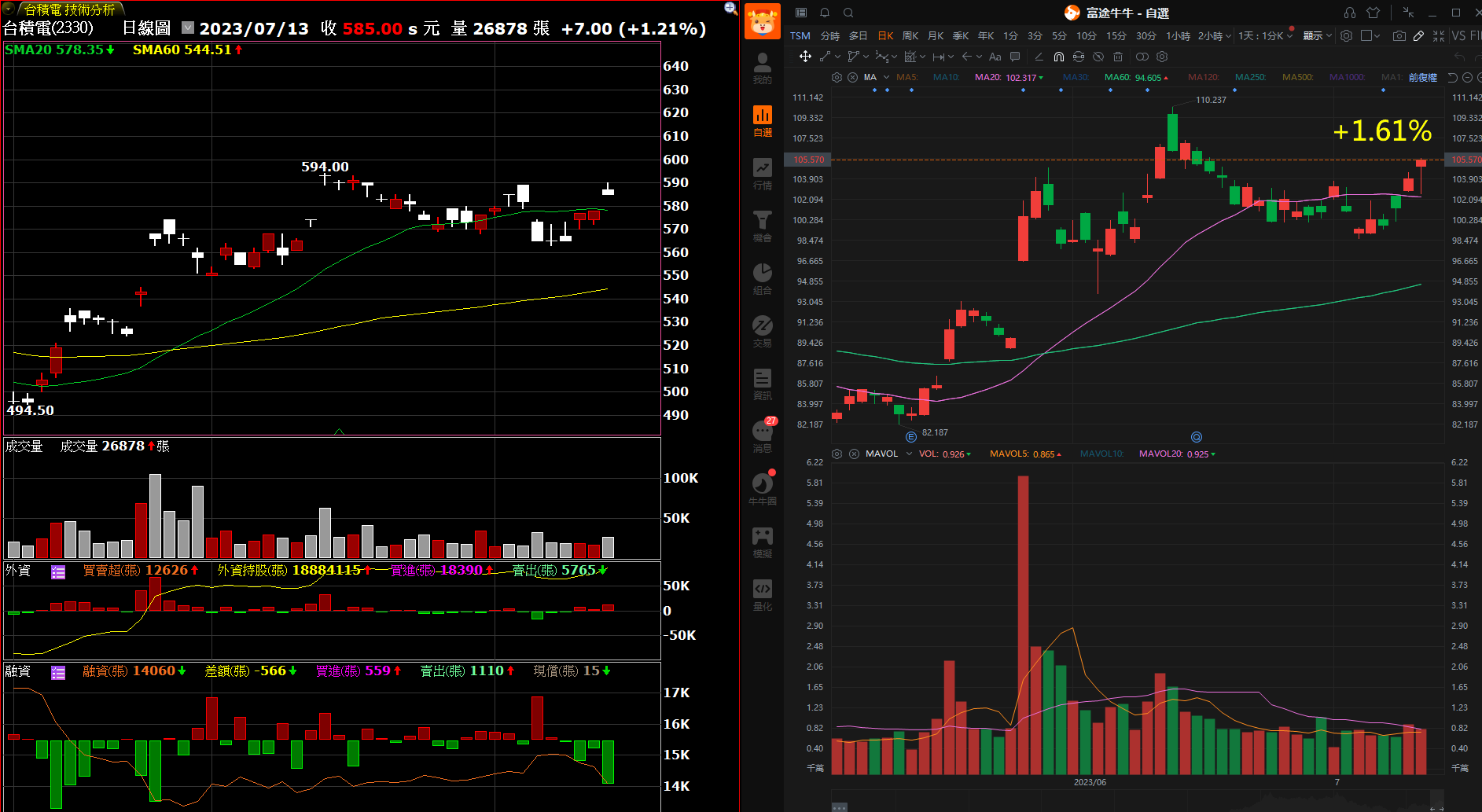Delete drawings with the trash icon

tap(1118, 57)
